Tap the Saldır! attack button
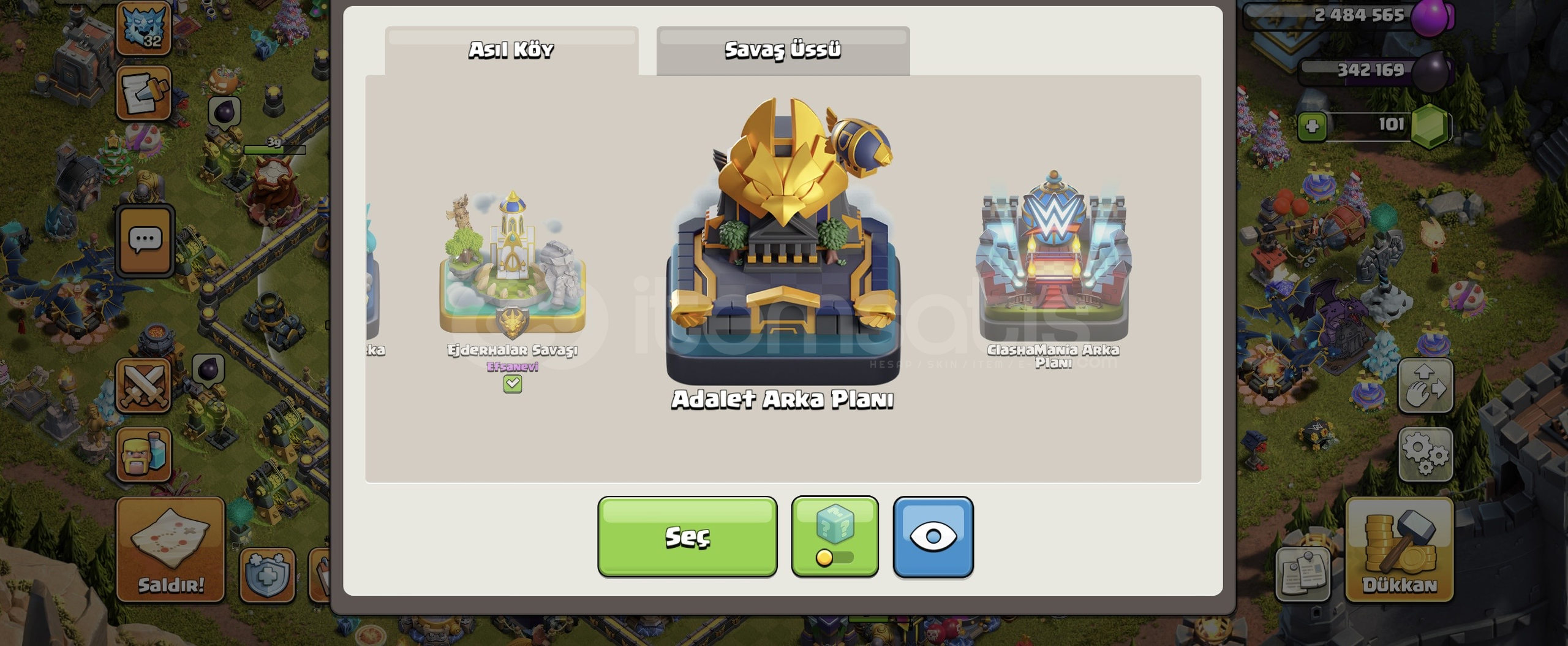 tap(171, 549)
